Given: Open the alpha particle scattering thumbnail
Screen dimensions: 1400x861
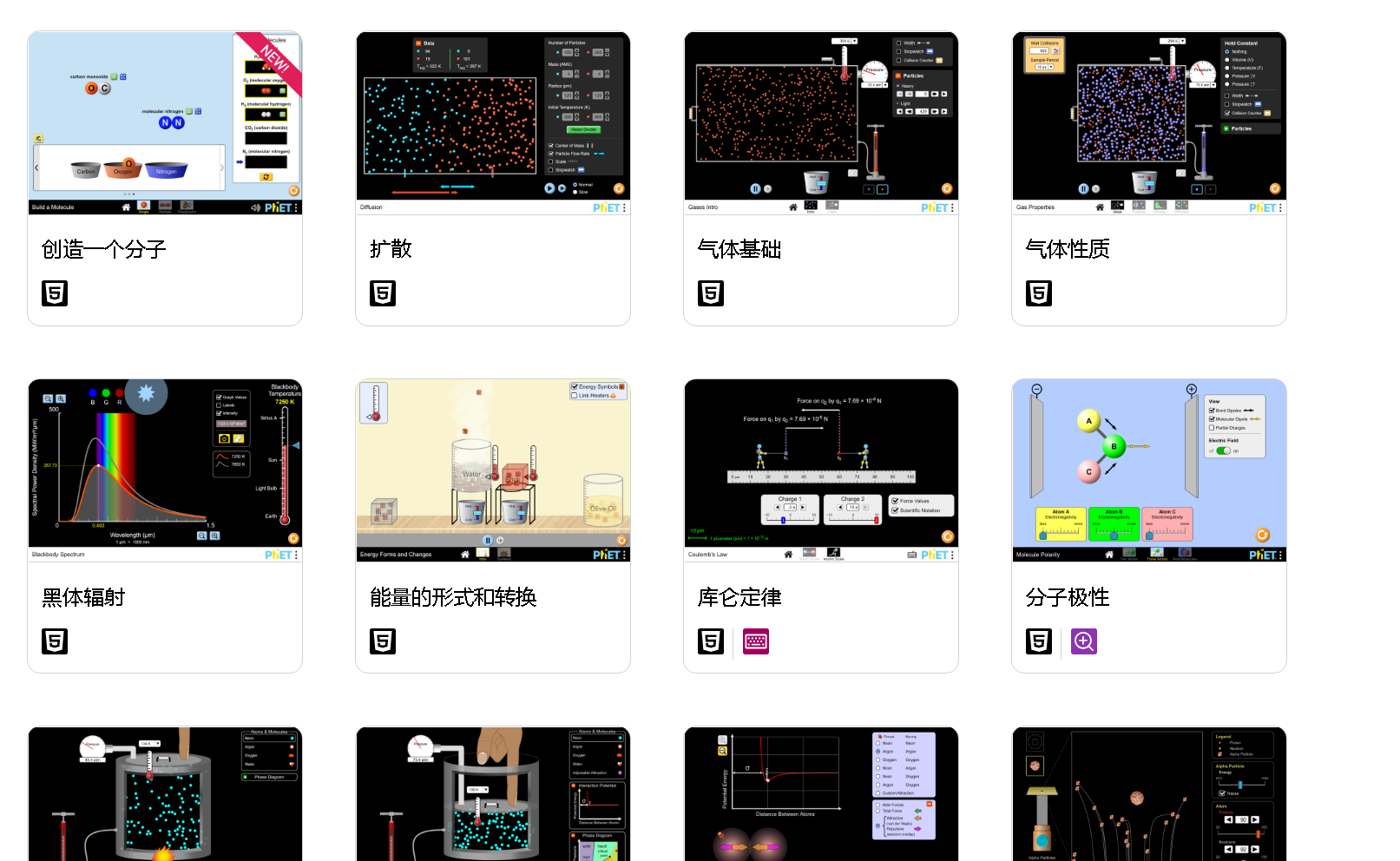Looking at the screenshot, I should click(1149, 794).
